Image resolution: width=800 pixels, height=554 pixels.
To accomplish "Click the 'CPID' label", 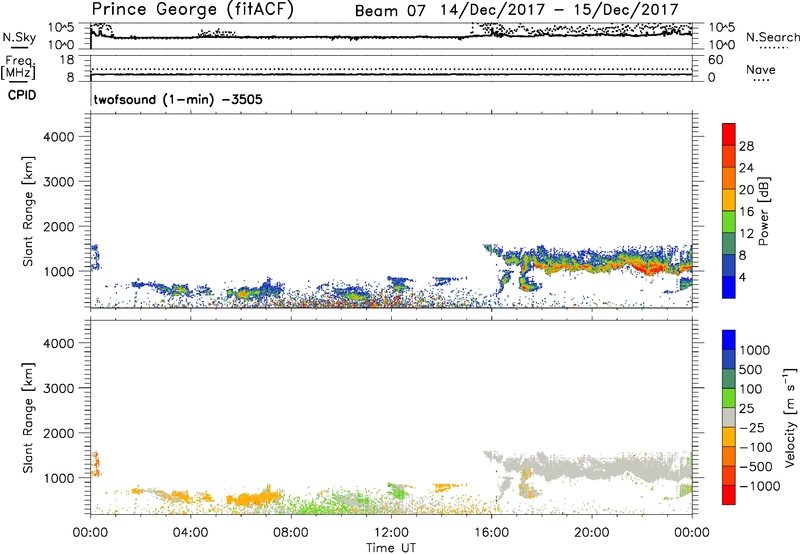I will (21, 95).
